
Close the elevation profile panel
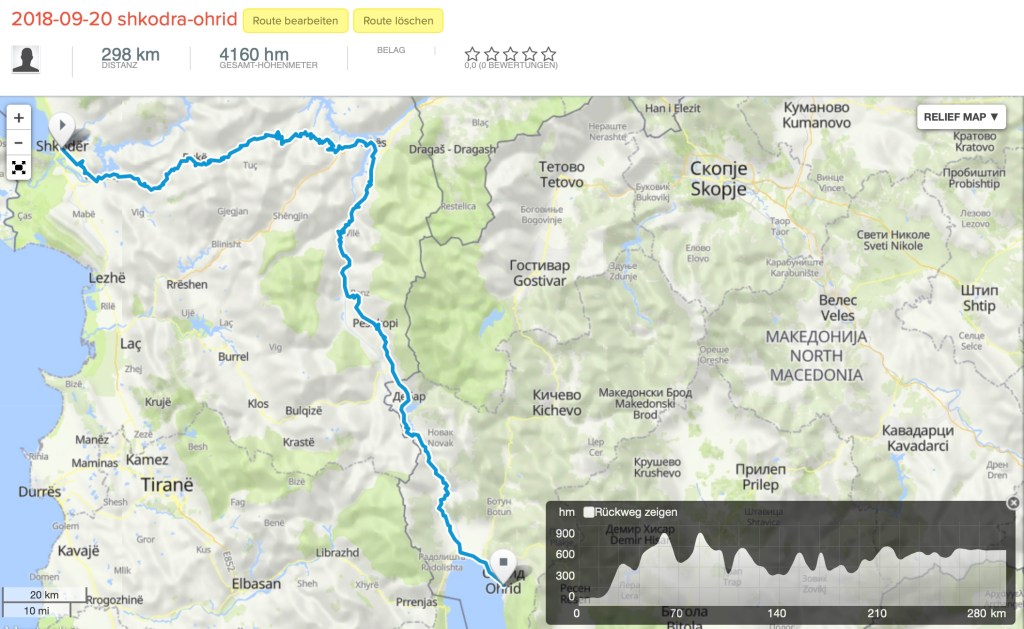click(1015, 503)
